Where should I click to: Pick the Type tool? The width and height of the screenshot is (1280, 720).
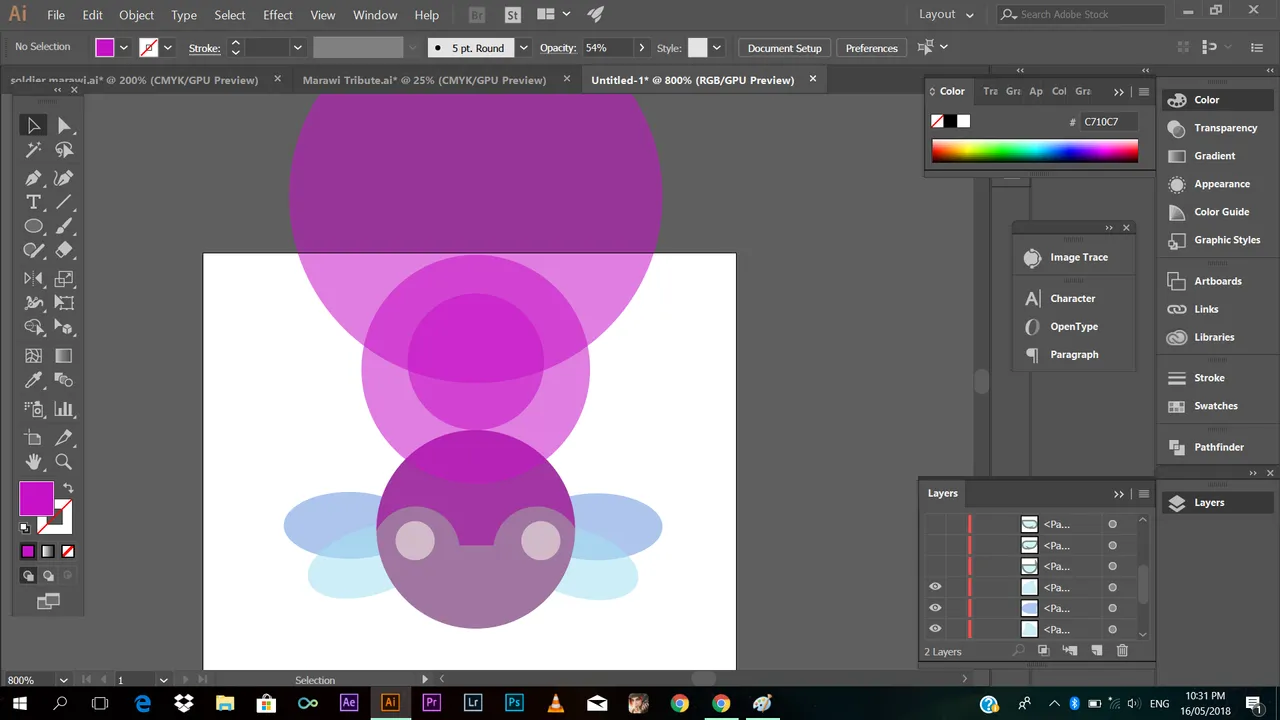tap(33, 202)
